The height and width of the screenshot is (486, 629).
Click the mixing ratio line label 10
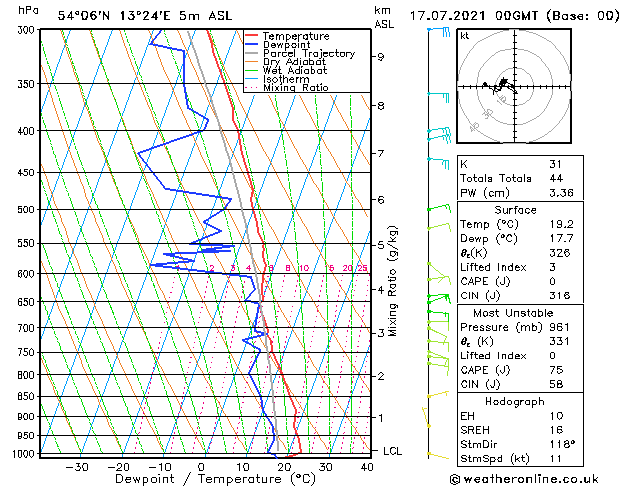tap(304, 268)
